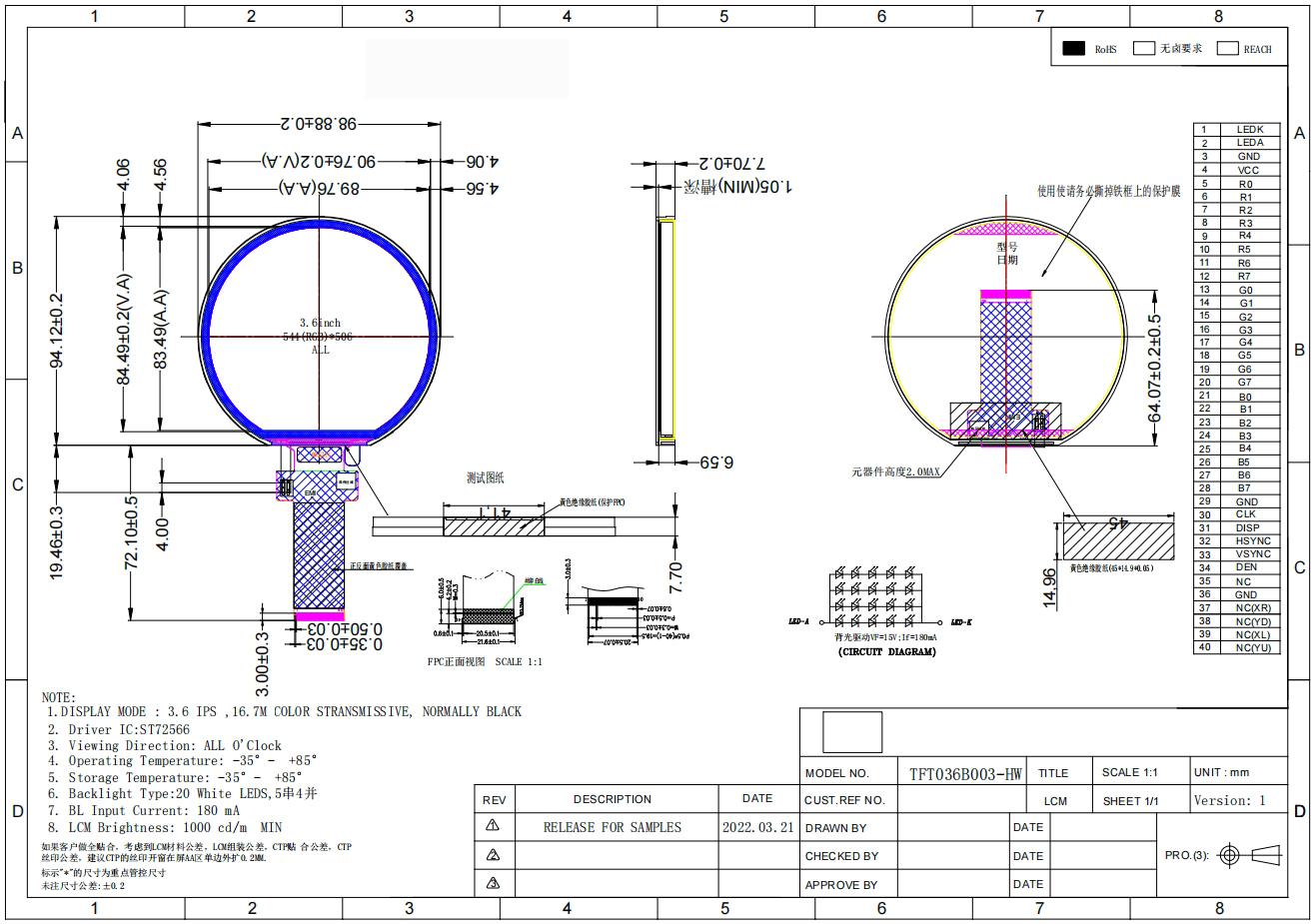Click the SHEET 1/1 title block cell
The width and height of the screenshot is (1315, 924).
(x=1130, y=801)
